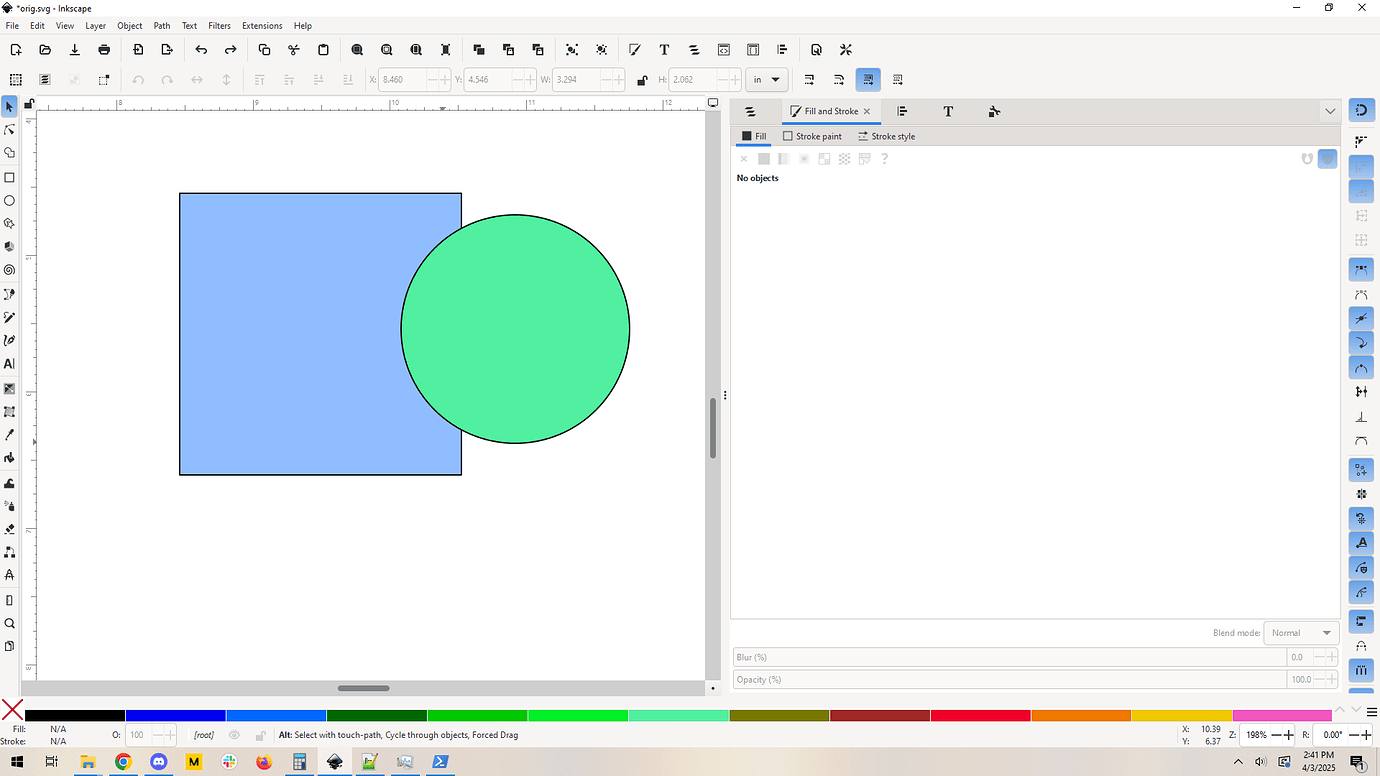
Task: Toggle layer lock in status bar
Action: (x=260, y=735)
